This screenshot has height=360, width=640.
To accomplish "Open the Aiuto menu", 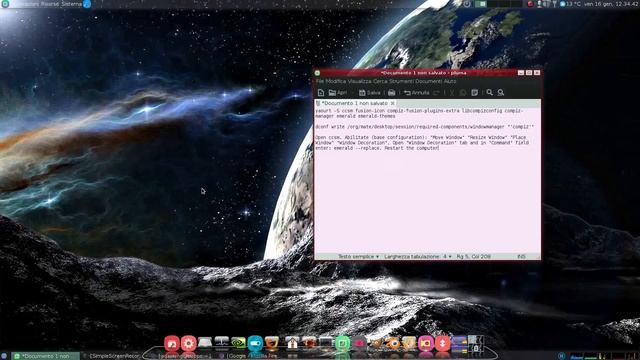I will (x=450, y=81).
